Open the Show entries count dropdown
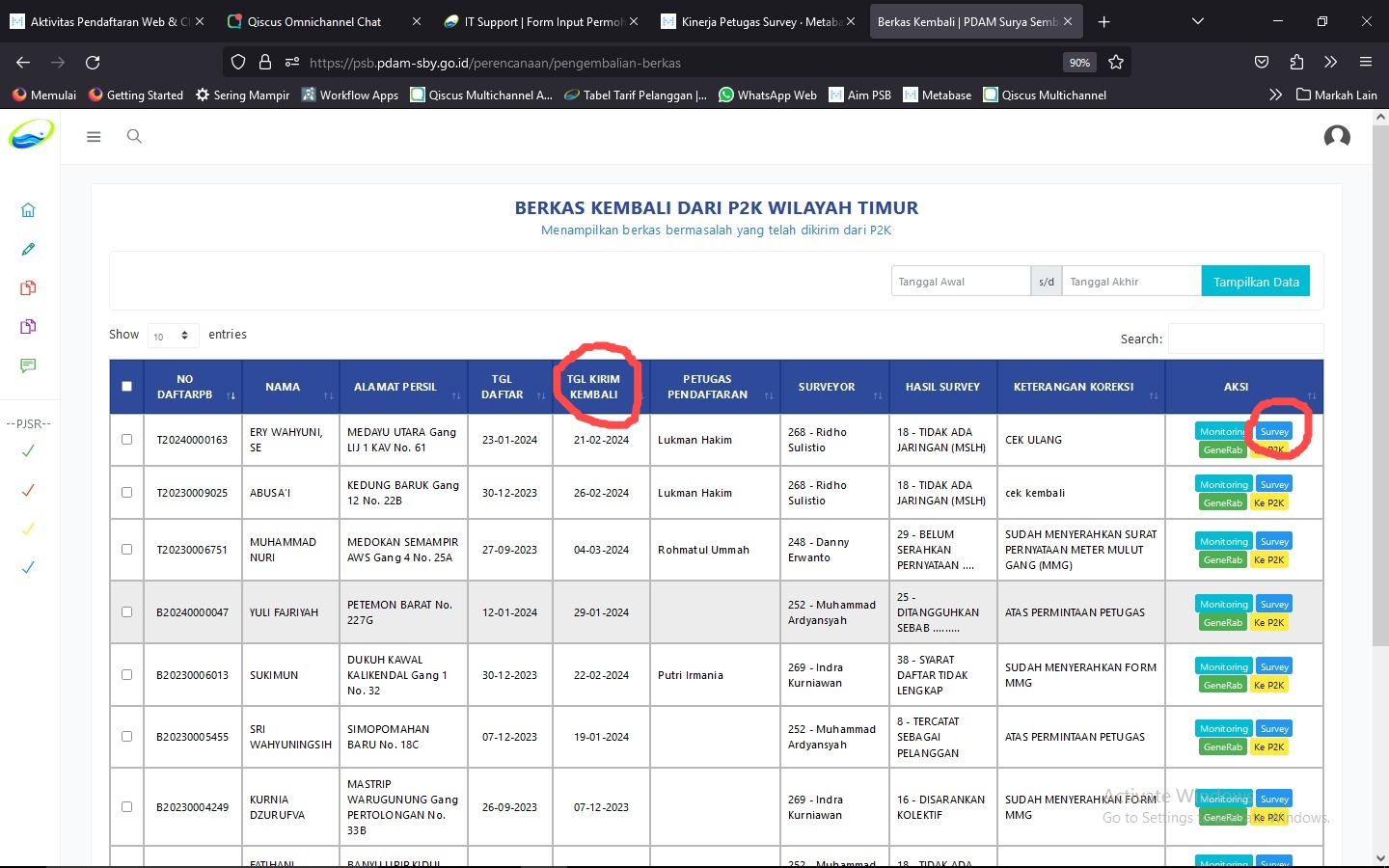 pyautogui.click(x=173, y=336)
